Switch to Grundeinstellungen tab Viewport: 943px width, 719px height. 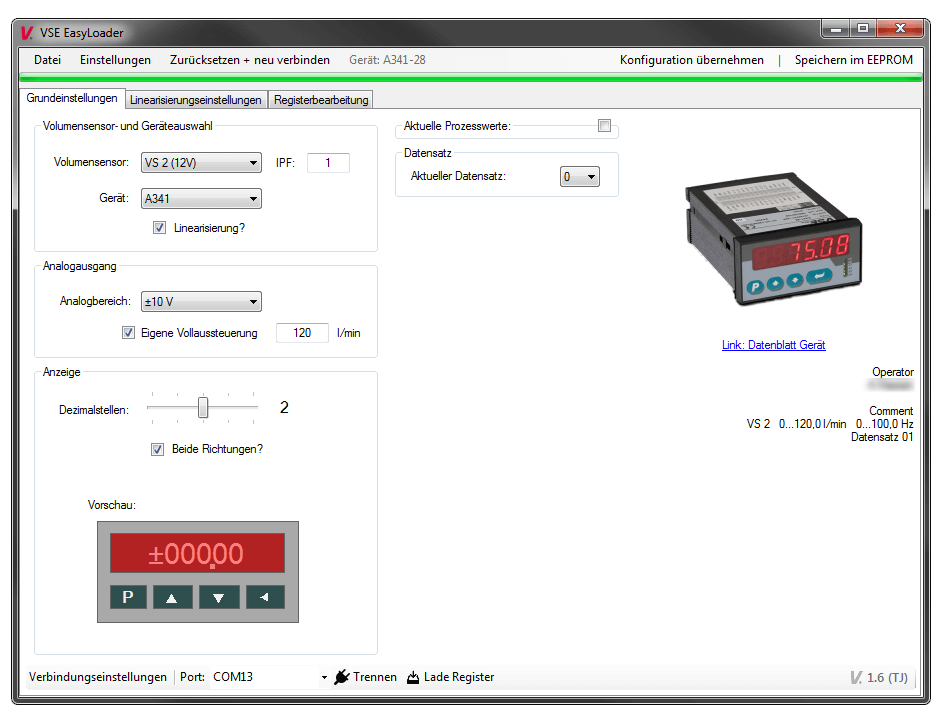(x=72, y=98)
